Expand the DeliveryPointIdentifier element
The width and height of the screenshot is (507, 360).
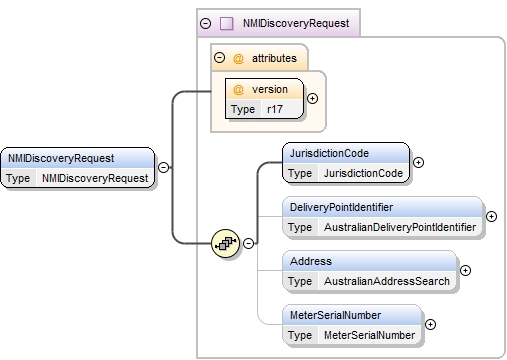coord(491,216)
